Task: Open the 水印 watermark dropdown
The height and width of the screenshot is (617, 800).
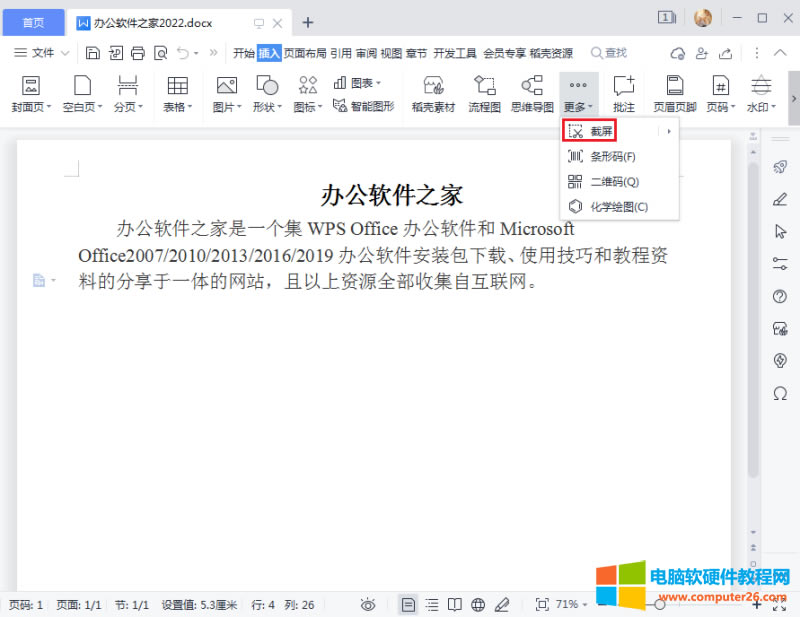Action: 763,107
